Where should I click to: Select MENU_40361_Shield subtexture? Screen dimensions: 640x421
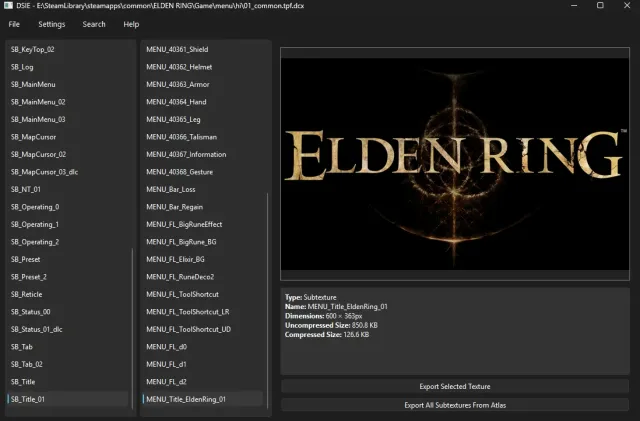202,49
